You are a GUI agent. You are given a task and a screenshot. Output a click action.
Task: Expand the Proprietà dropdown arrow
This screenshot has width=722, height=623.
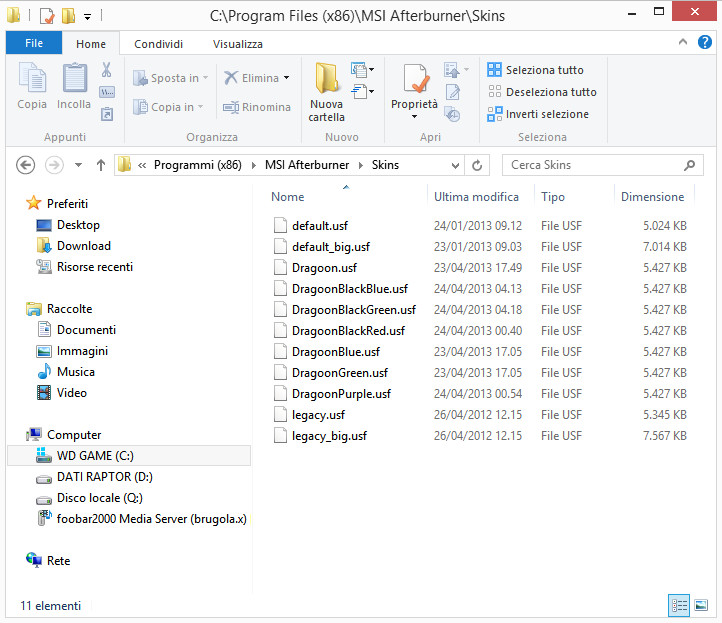click(x=414, y=117)
